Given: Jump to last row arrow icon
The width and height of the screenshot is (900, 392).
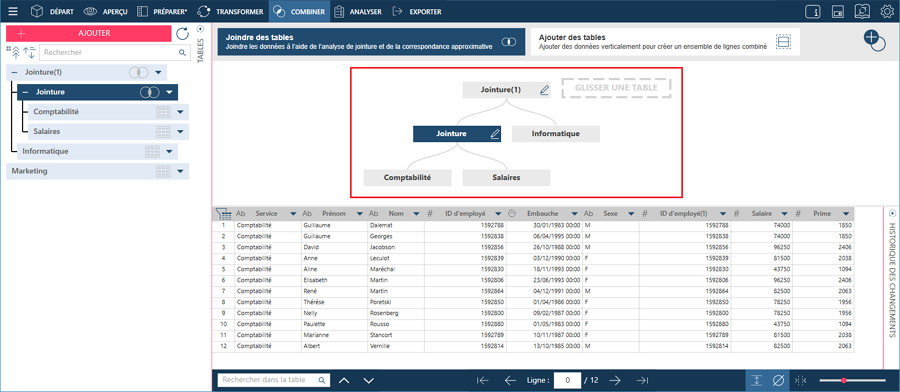Looking at the screenshot, I should point(643,380).
